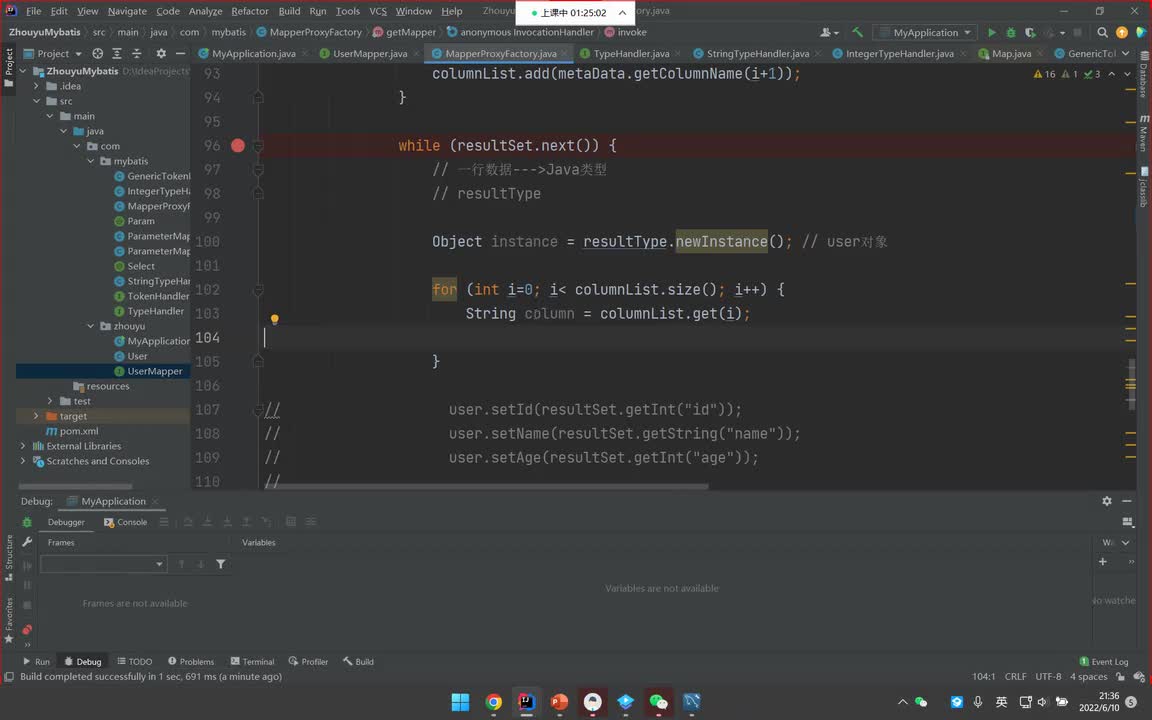This screenshot has height=720, width=1152.
Task: Expand External Libraries node
Action: pyautogui.click(x=23, y=446)
